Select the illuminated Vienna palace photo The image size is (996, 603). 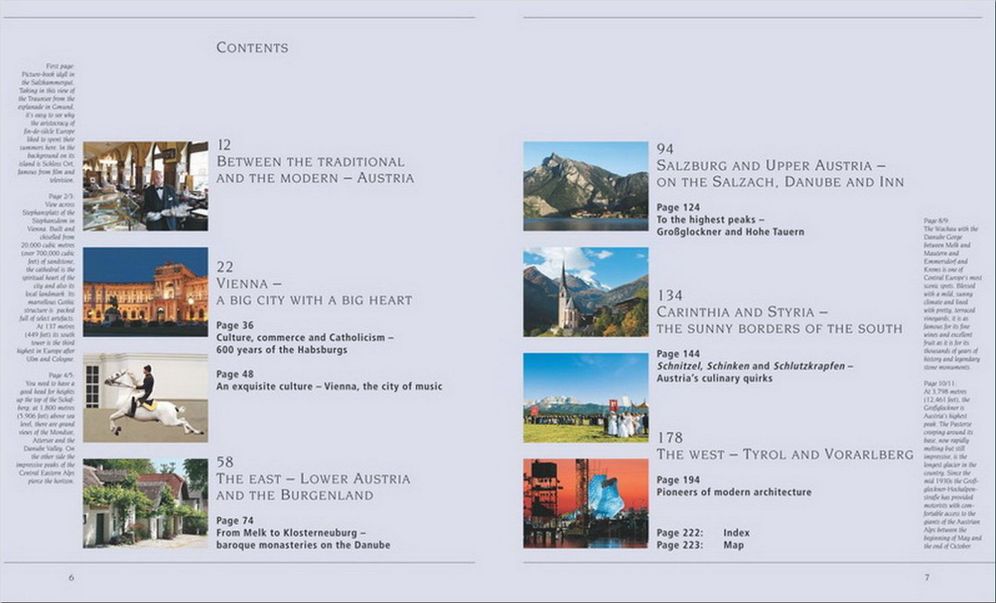[145, 292]
